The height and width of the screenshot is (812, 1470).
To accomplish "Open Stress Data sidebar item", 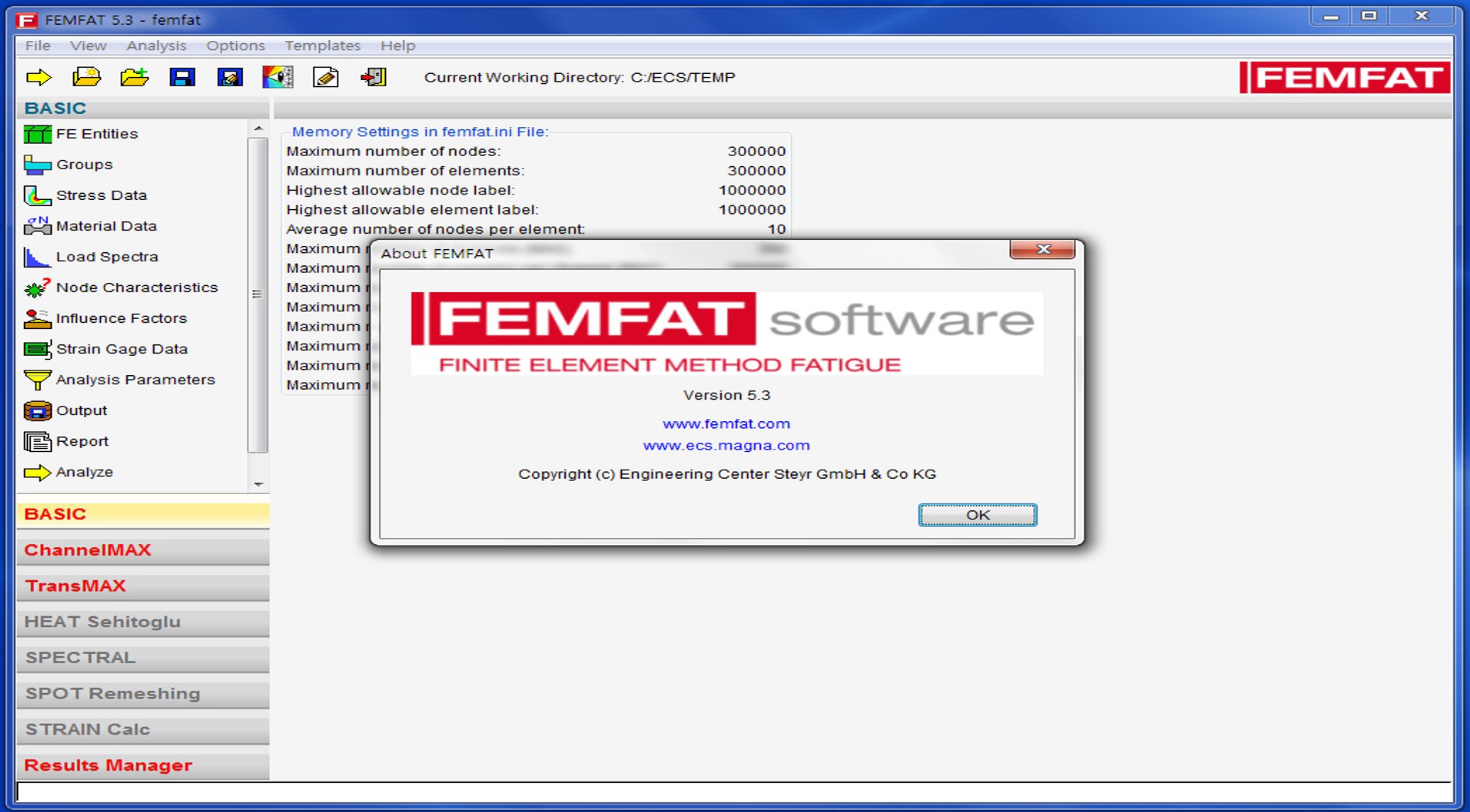I will pyautogui.click(x=86, y=196).
